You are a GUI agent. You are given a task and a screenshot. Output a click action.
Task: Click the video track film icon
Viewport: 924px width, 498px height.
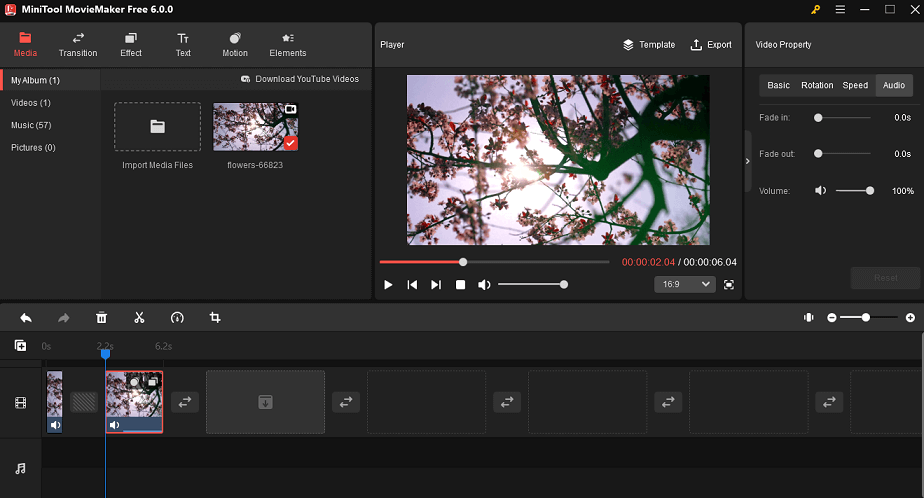pos(21,403)
